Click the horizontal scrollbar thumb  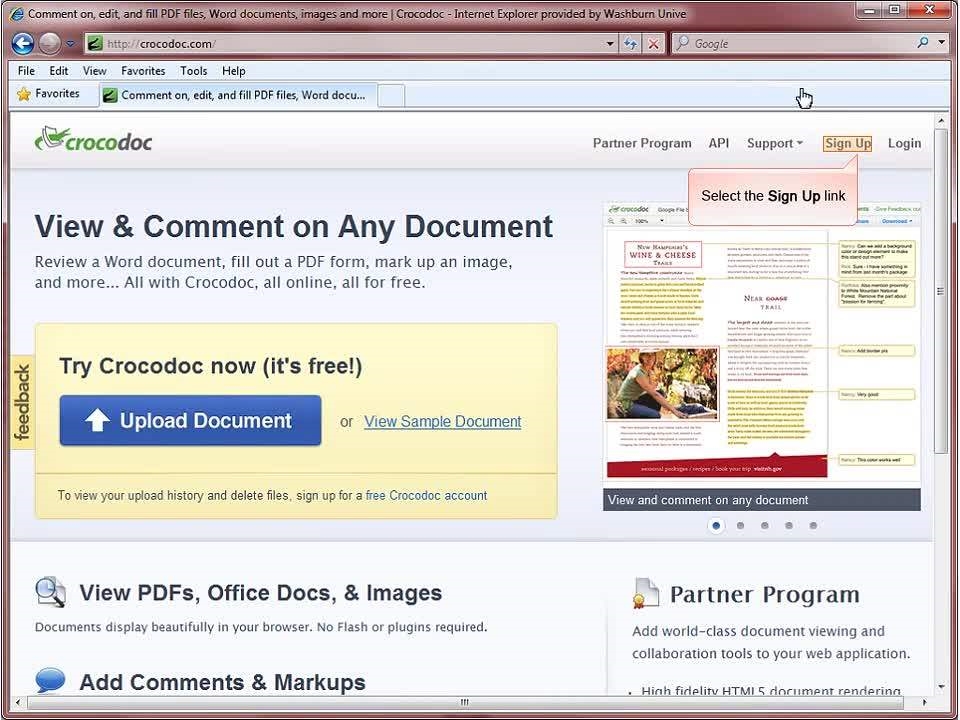pyautogui.click(x=465, y=702)
